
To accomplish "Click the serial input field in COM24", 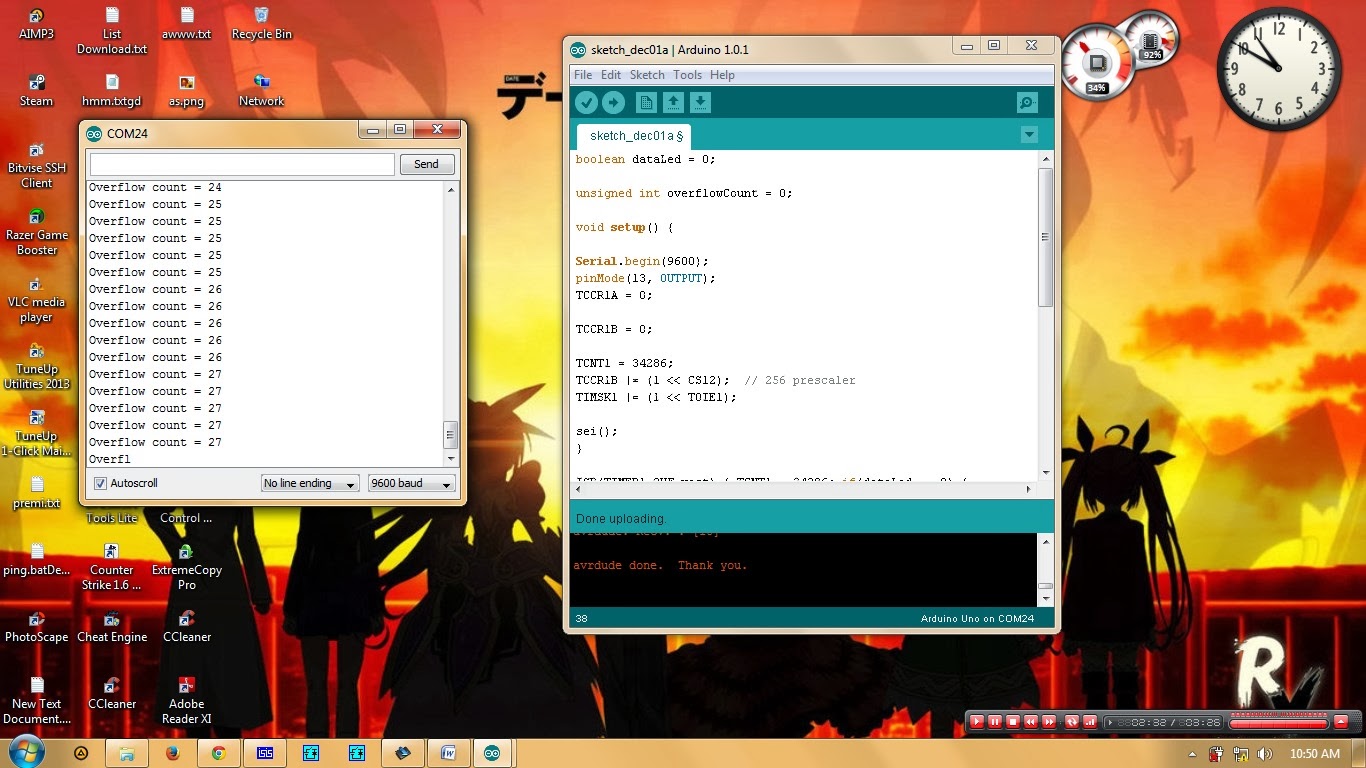I will point(242,164).
